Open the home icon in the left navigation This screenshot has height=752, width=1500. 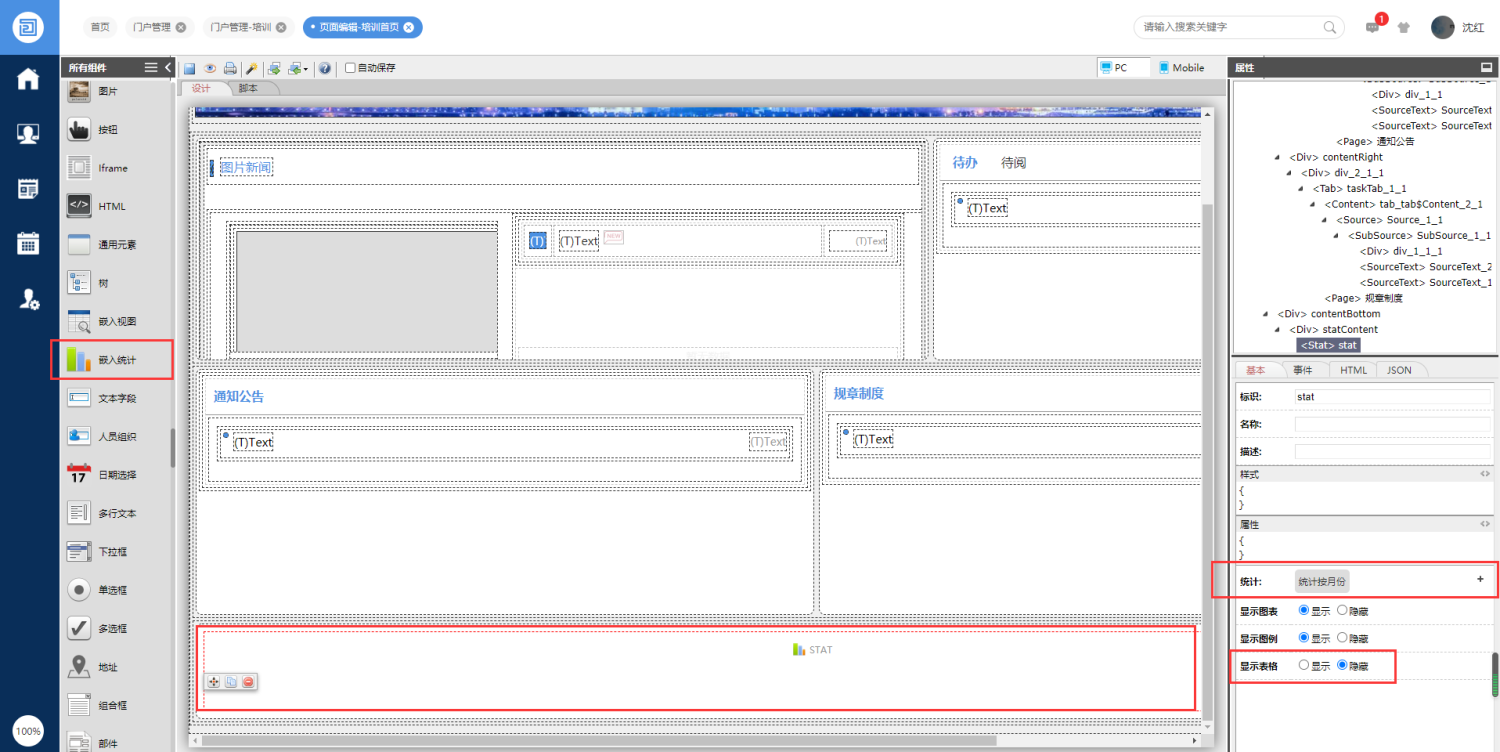[x=28, y=79]
